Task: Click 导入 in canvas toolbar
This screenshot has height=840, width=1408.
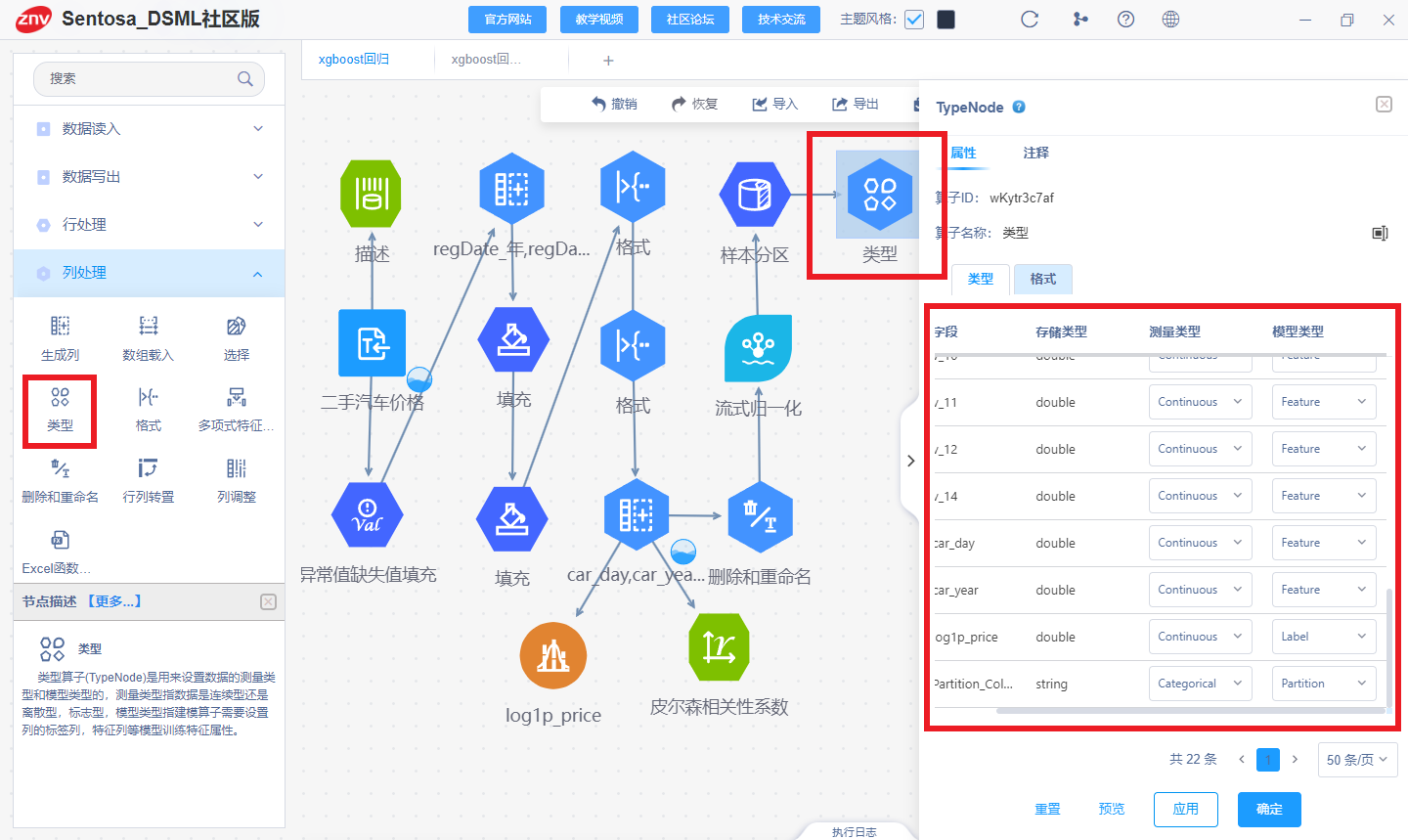Action: click(x=774, y=104)
